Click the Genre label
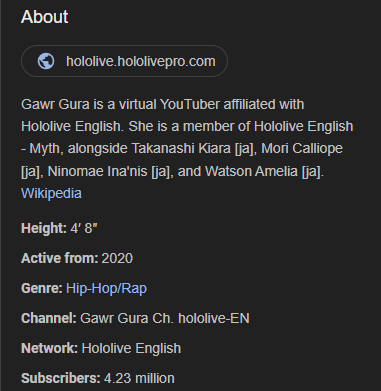Viewport: 381px width, 391px height. 42,288
